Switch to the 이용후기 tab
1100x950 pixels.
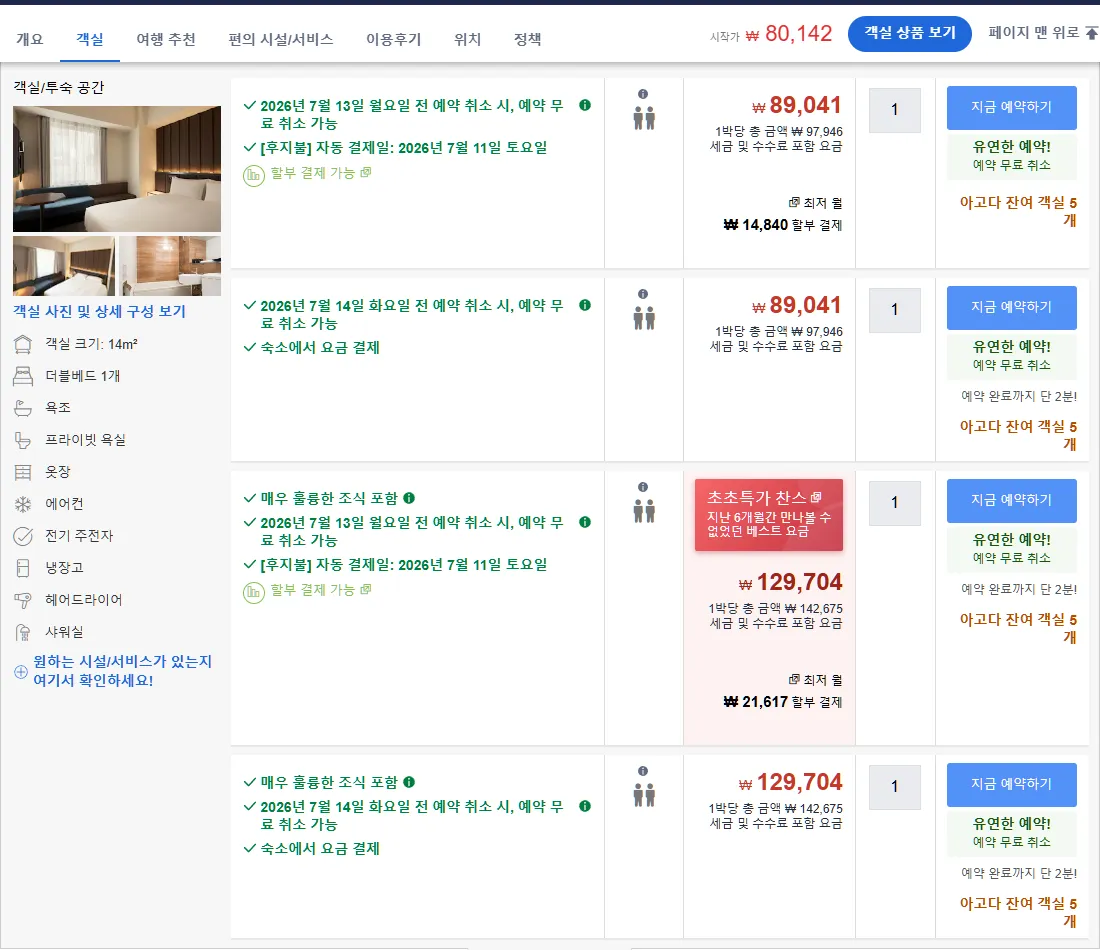click(x=394, y=39)
